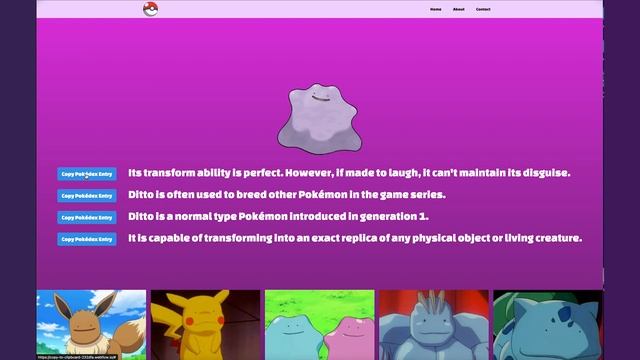The image size is (640, 360).
Task: Copy the 'normal type Pokémon' Pokédex entry
Action: (x=87, y=217)
